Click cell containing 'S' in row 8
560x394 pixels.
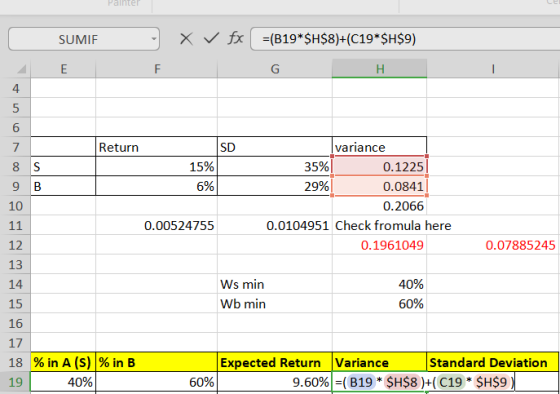pos(63,166)
